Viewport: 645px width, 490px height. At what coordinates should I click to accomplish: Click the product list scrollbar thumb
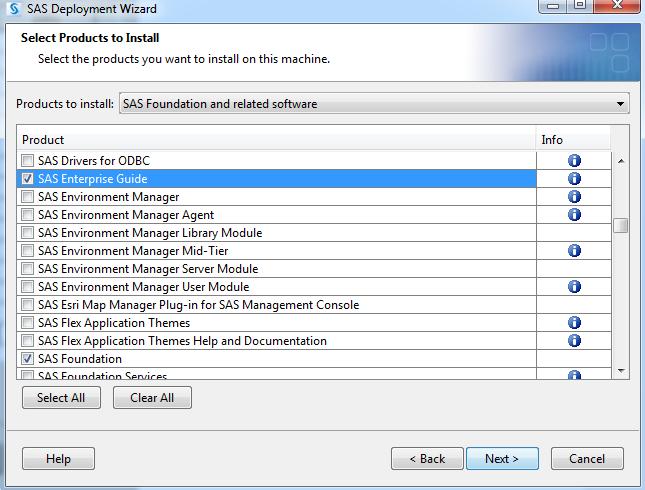[621, 225]
